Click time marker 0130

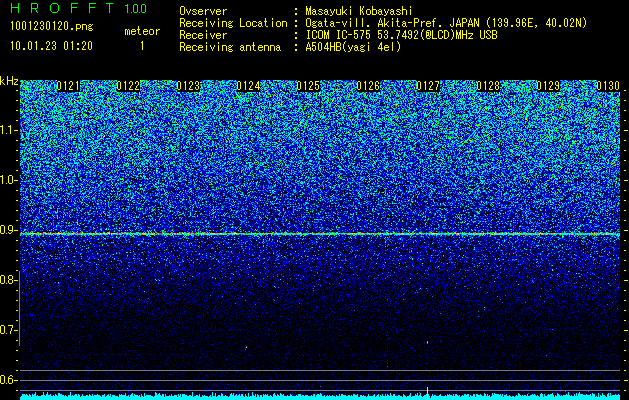tap(608, 86)
